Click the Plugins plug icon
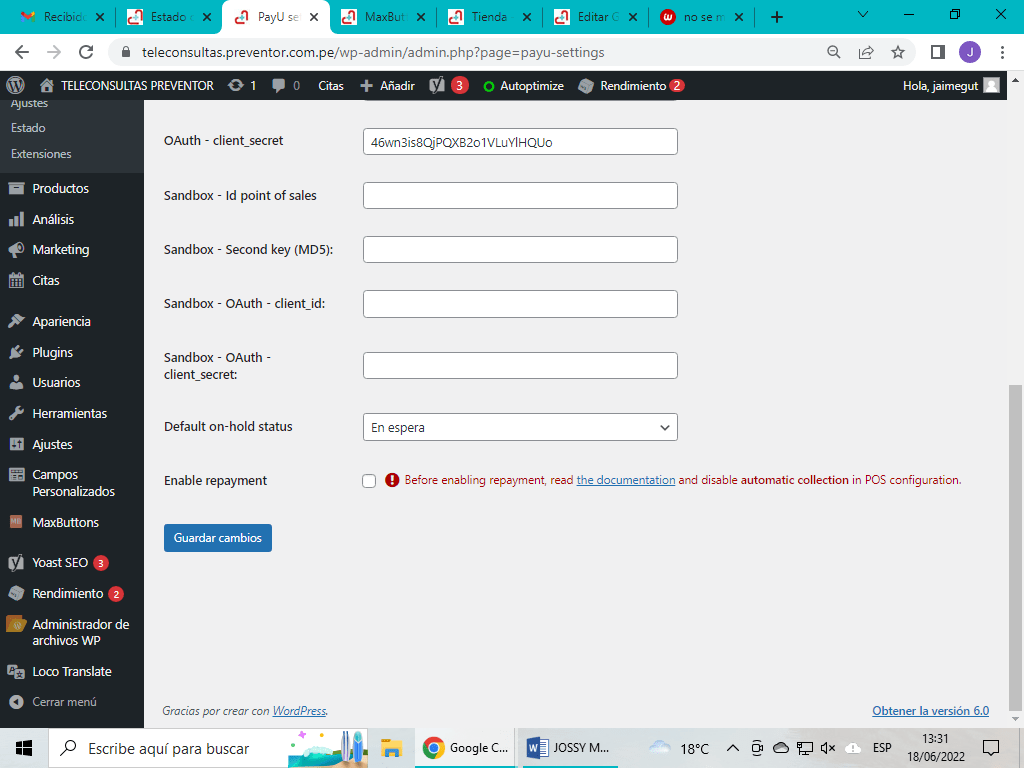The height and width of the screenshot is (768, 1024). (x=16, y=353)
